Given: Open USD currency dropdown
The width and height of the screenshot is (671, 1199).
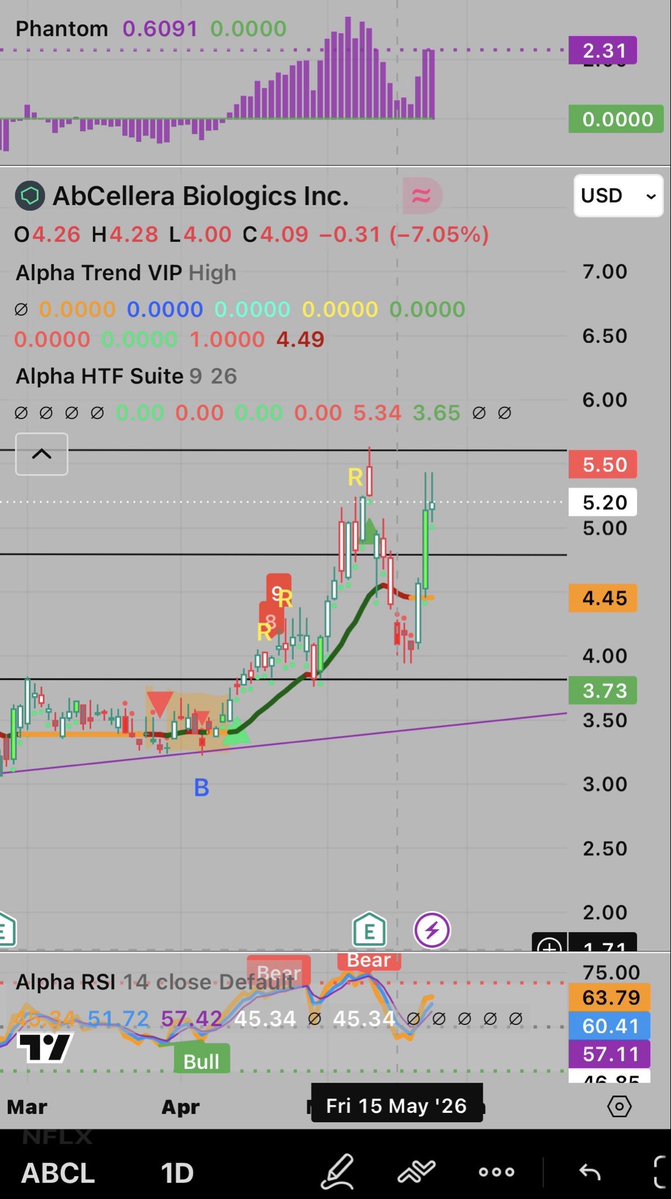Looking at the screenshot, I should [618, 196].
